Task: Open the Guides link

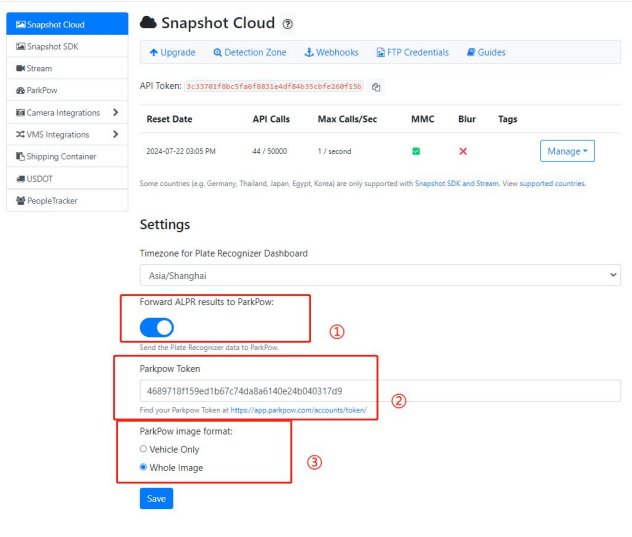Action: coord(486,52)
